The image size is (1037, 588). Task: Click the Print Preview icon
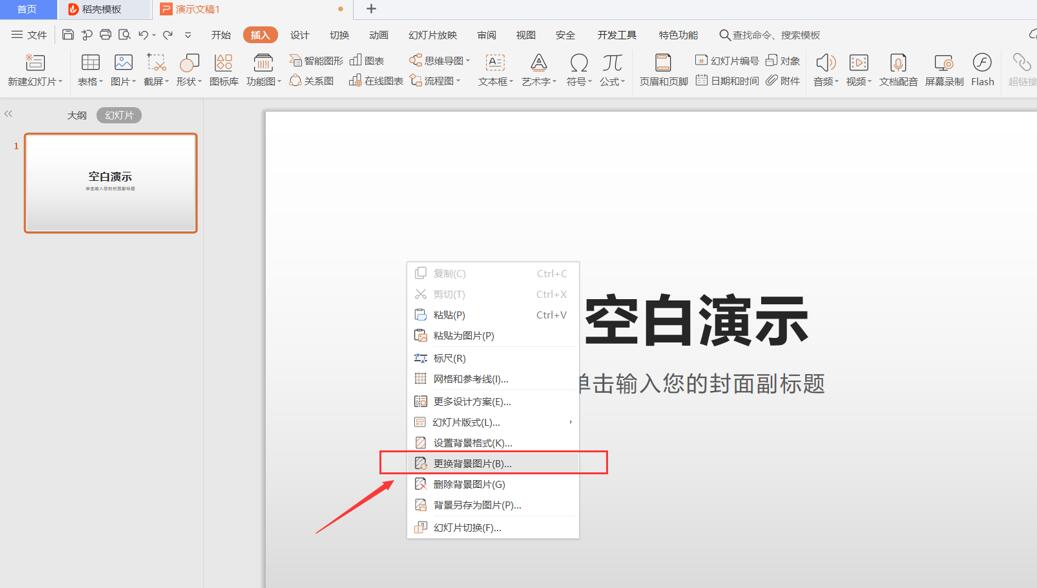124,34
